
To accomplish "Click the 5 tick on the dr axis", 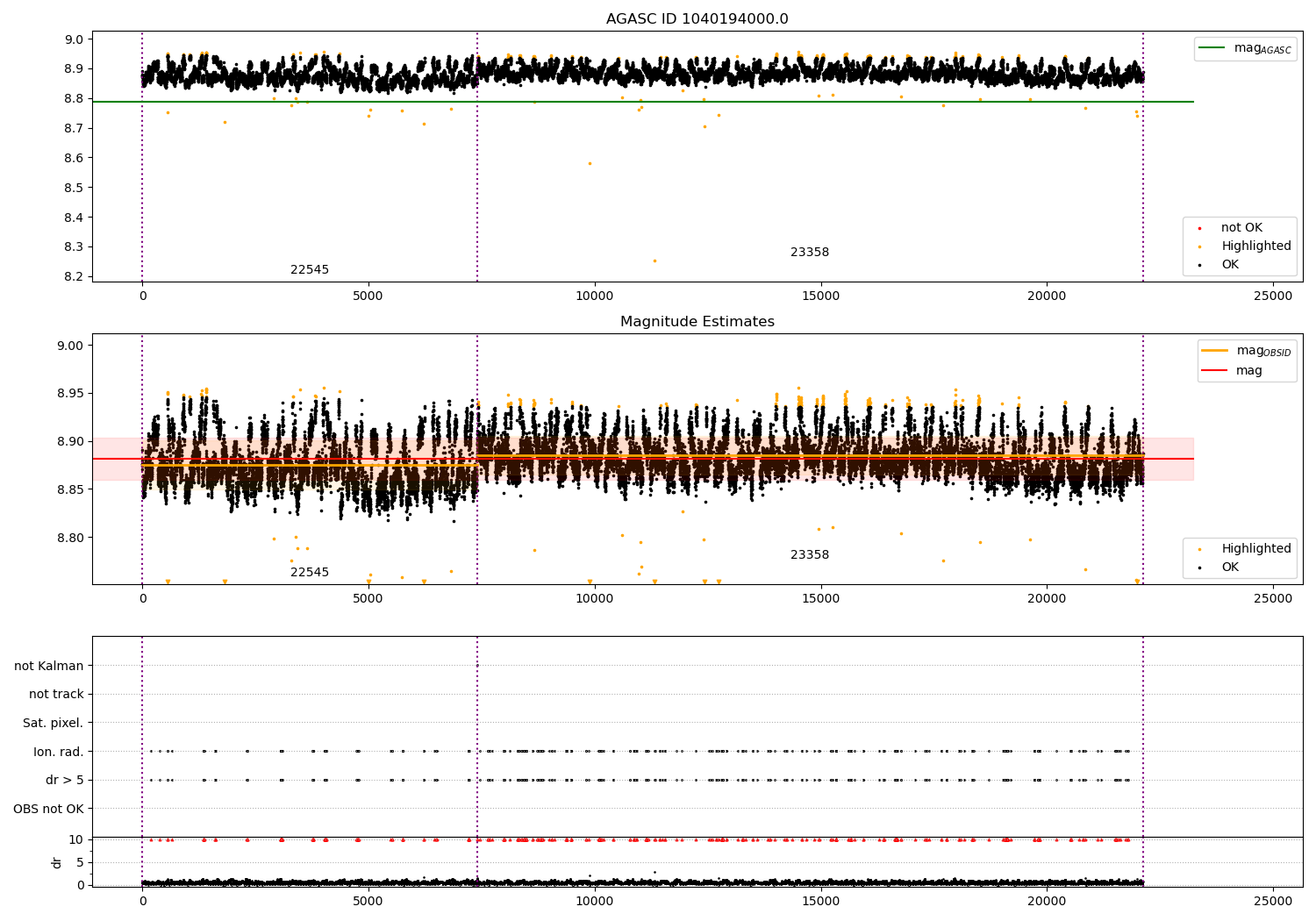I will [x=81, y=863].
